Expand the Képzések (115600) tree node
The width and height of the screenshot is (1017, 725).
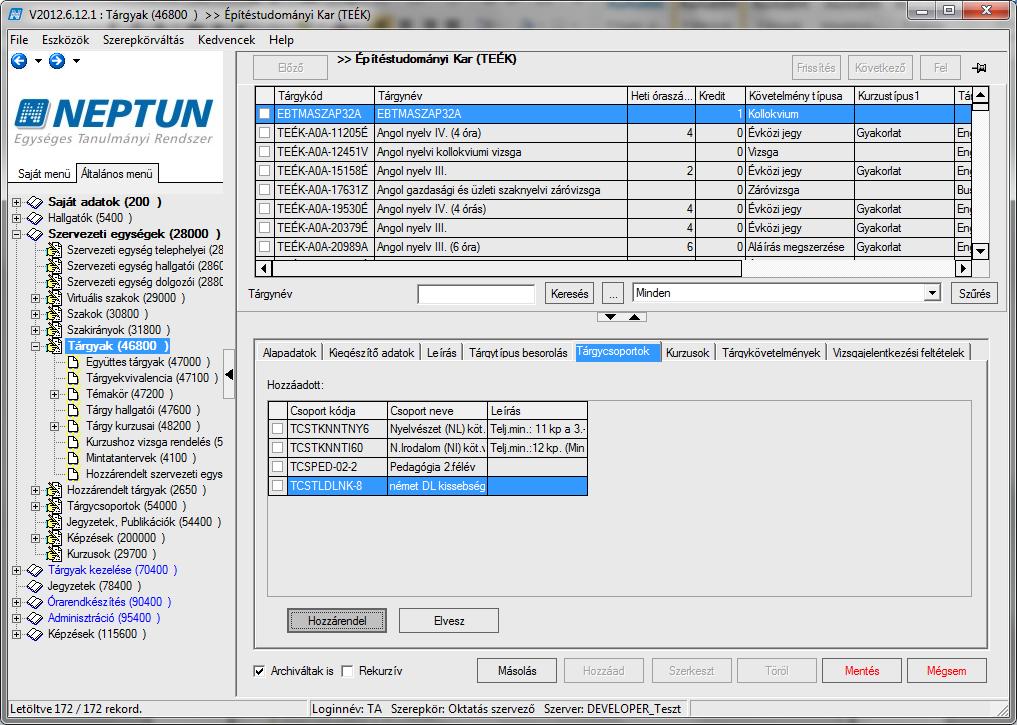pyautogui.click(x=16, y=634)
